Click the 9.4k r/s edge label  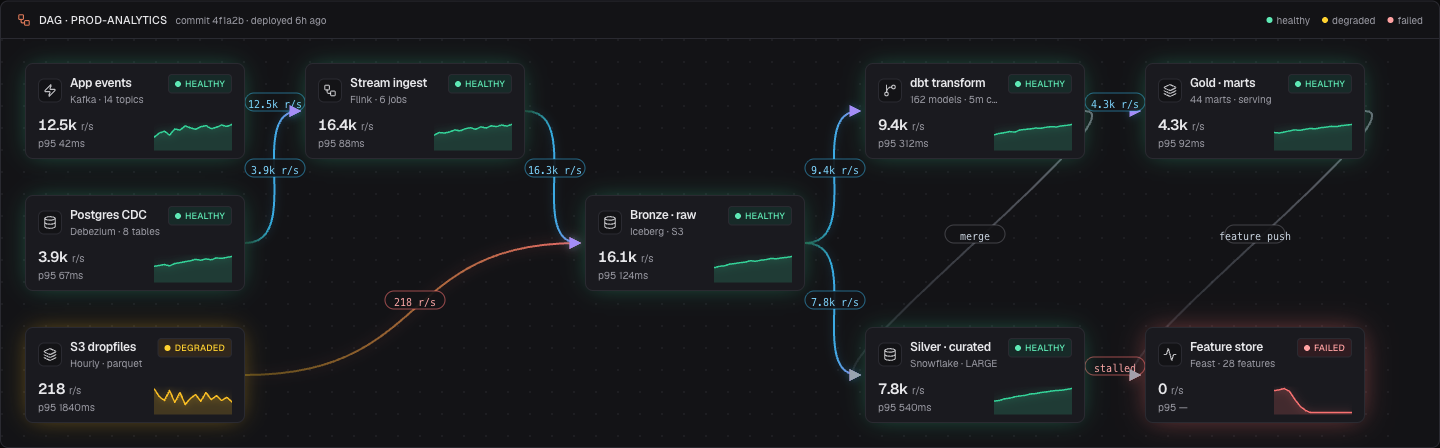[x=835, y=169]
